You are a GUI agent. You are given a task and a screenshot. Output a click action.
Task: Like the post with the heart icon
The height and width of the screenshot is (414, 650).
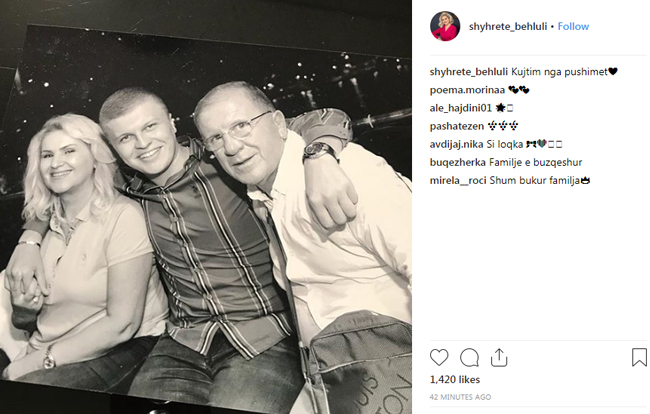point(439,358)
